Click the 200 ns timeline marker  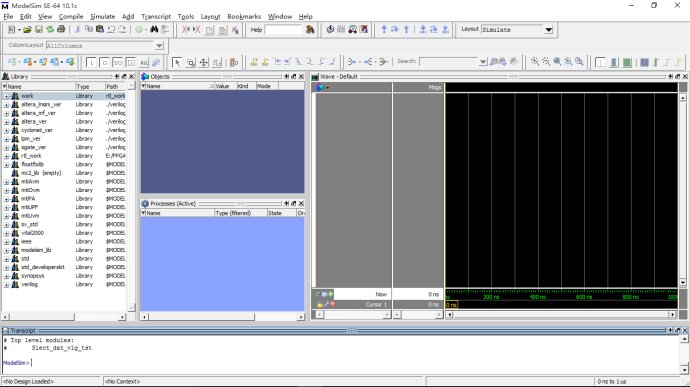[x=491, y=297]
